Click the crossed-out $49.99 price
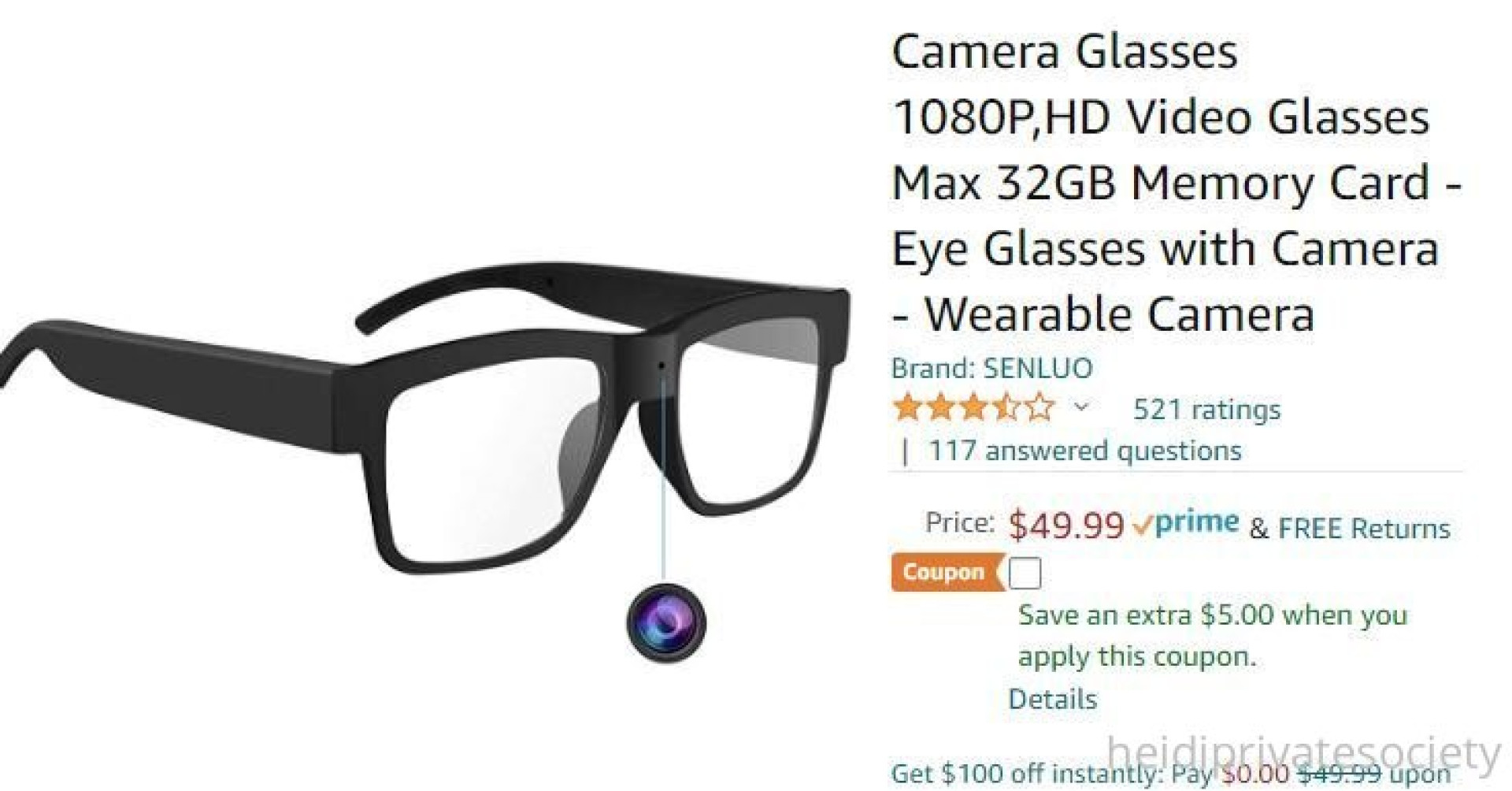Image resolution: width=1512 pixels, height=791 pixels. 1339,773
